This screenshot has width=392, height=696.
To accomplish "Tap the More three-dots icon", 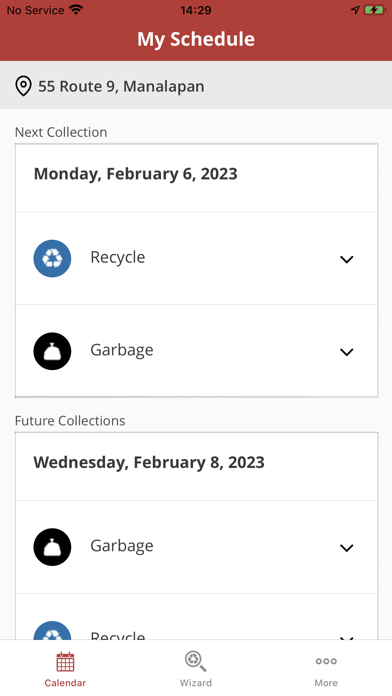I will pyautogui.click(x=326, y=661).
